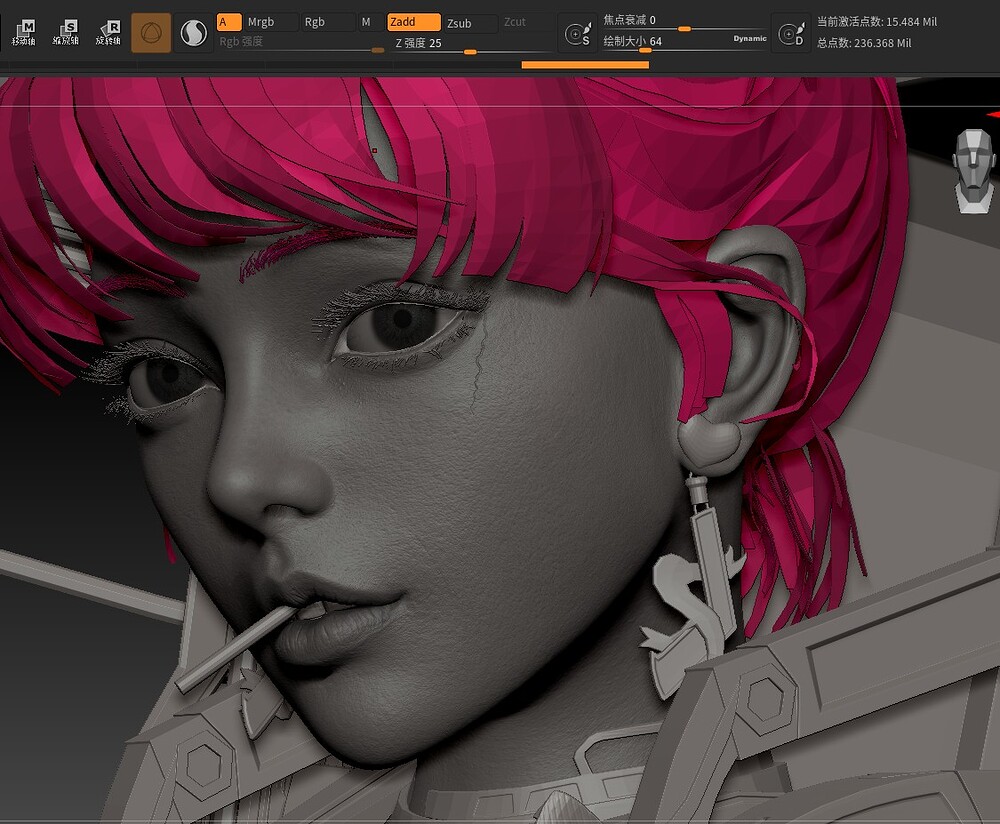The height and width of the screenshot is (824, 1000).
Task: Open the D dynamic brush icon
Action: pyautogui.click(x=791, y=33)
